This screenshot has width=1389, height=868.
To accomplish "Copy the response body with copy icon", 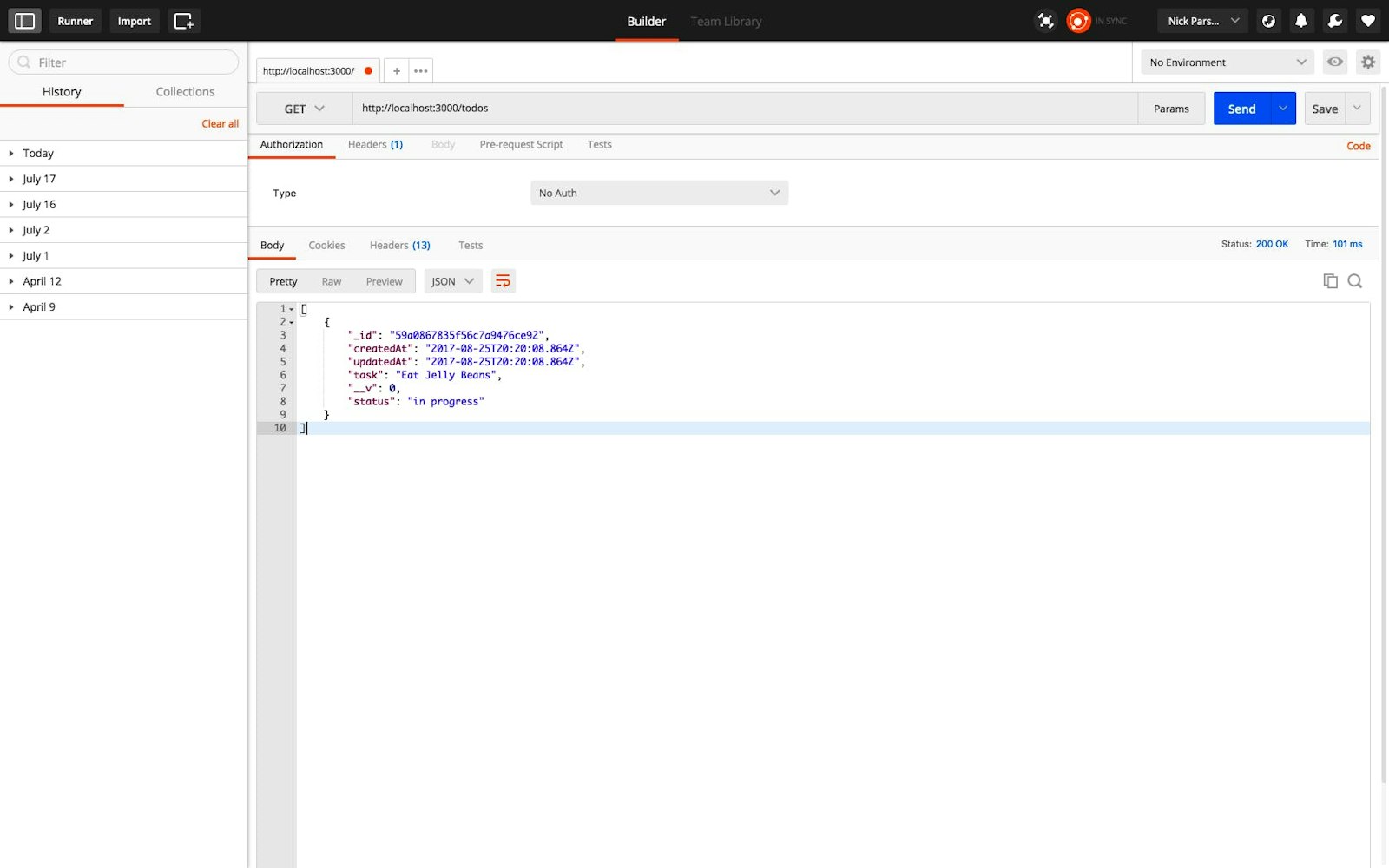I will (x=1329, y=280).
